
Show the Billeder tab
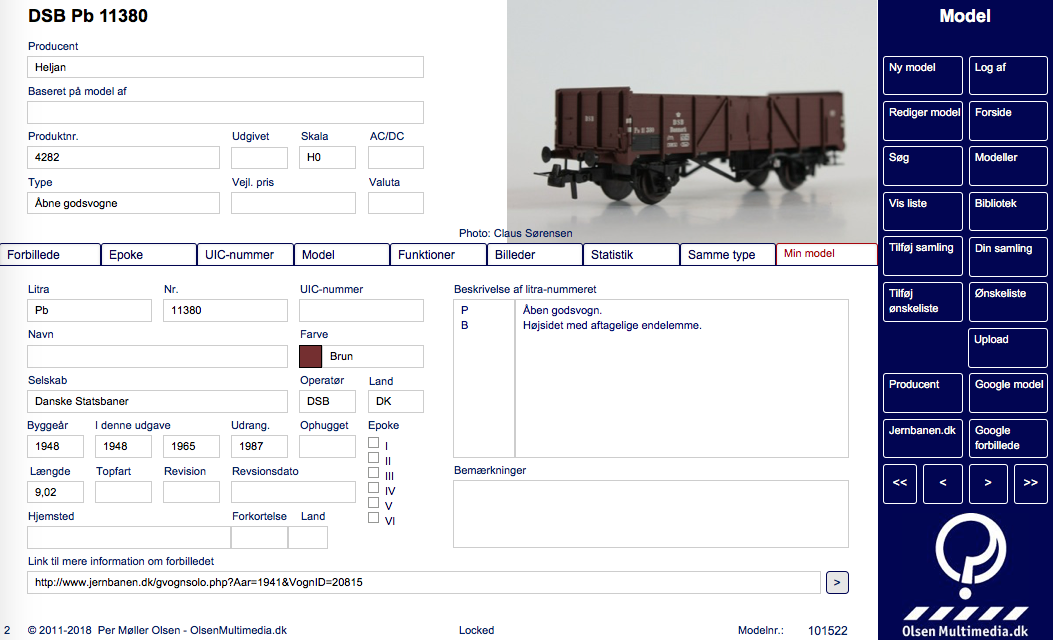click(535, 255)
